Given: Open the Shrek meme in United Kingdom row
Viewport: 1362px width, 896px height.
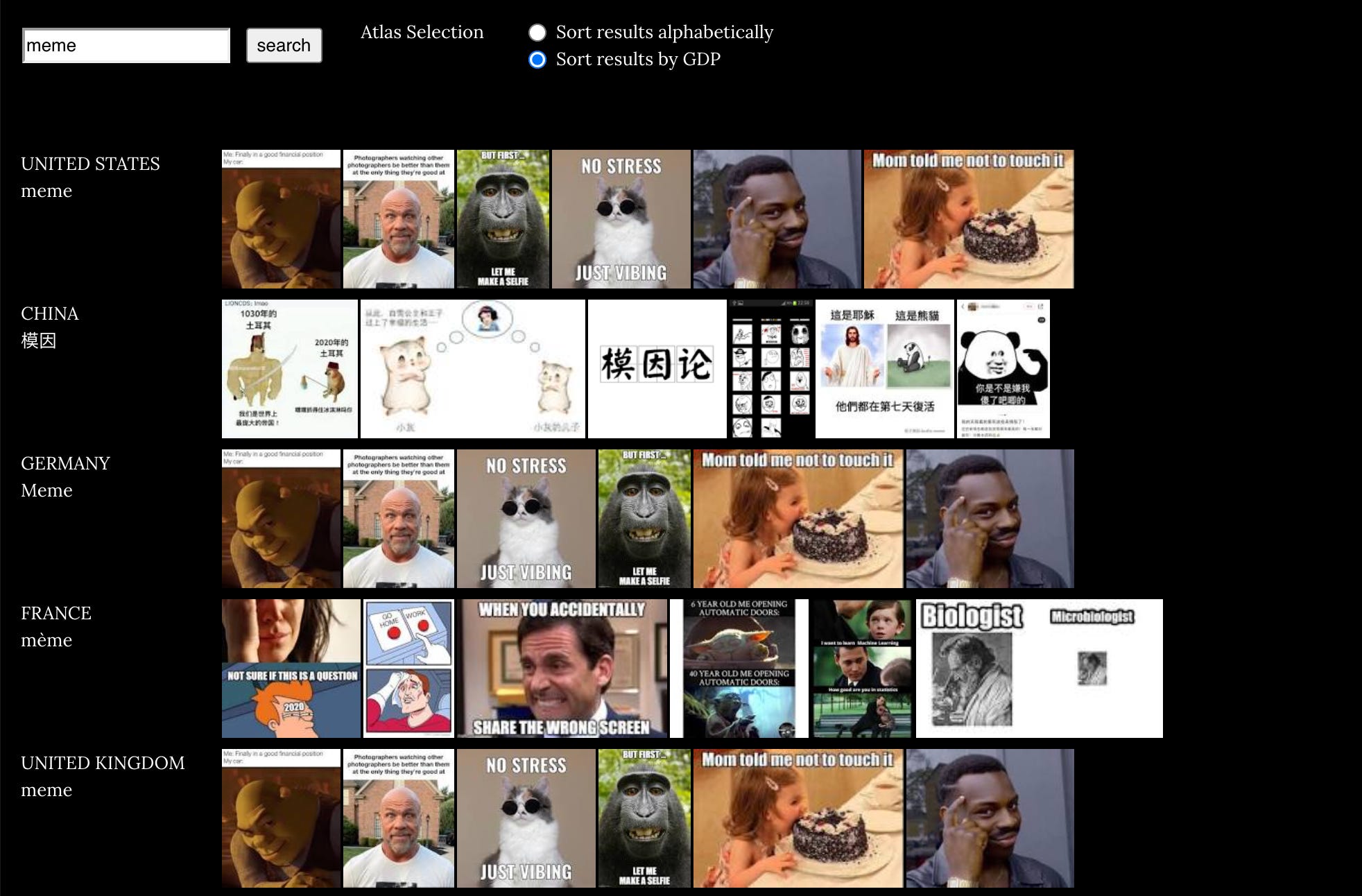Looking at the screenshot, I should 281,818.
